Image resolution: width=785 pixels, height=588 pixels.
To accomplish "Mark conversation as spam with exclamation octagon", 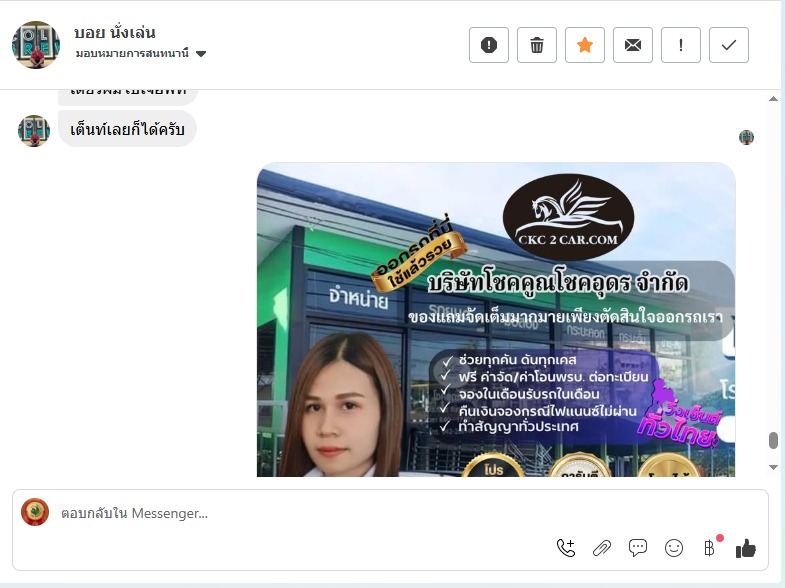I will (x=489, y=45).
